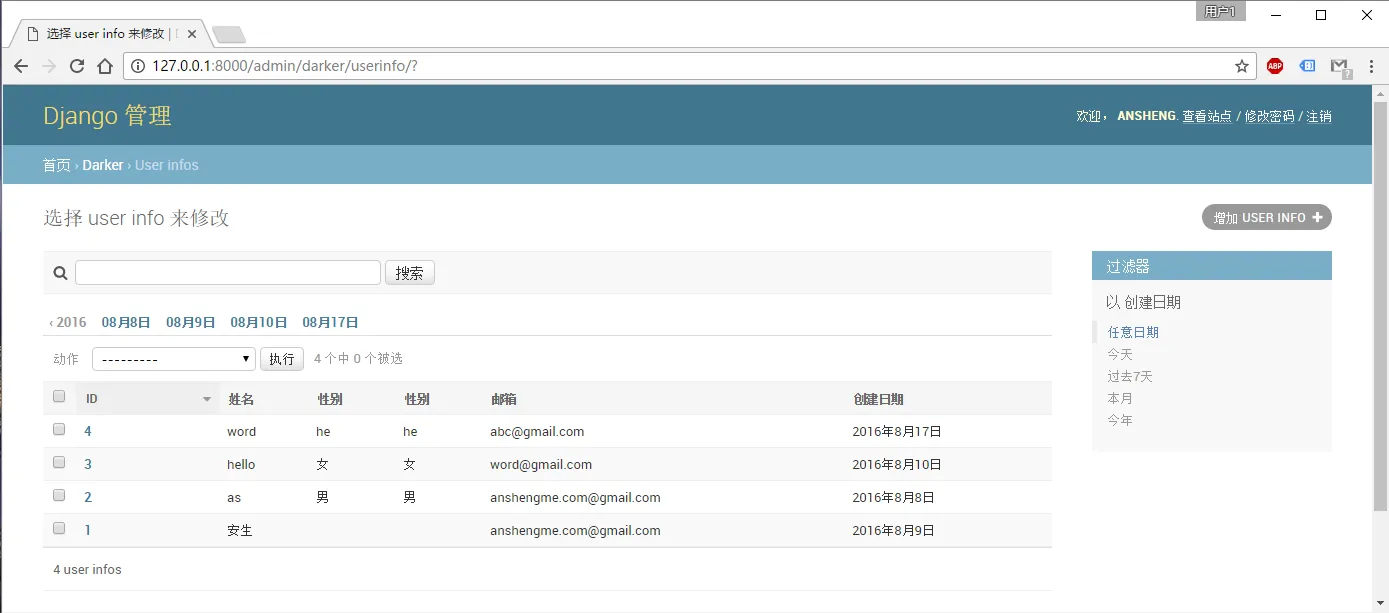
Task: Open 修改密码 change password link
Action: 1269,116
